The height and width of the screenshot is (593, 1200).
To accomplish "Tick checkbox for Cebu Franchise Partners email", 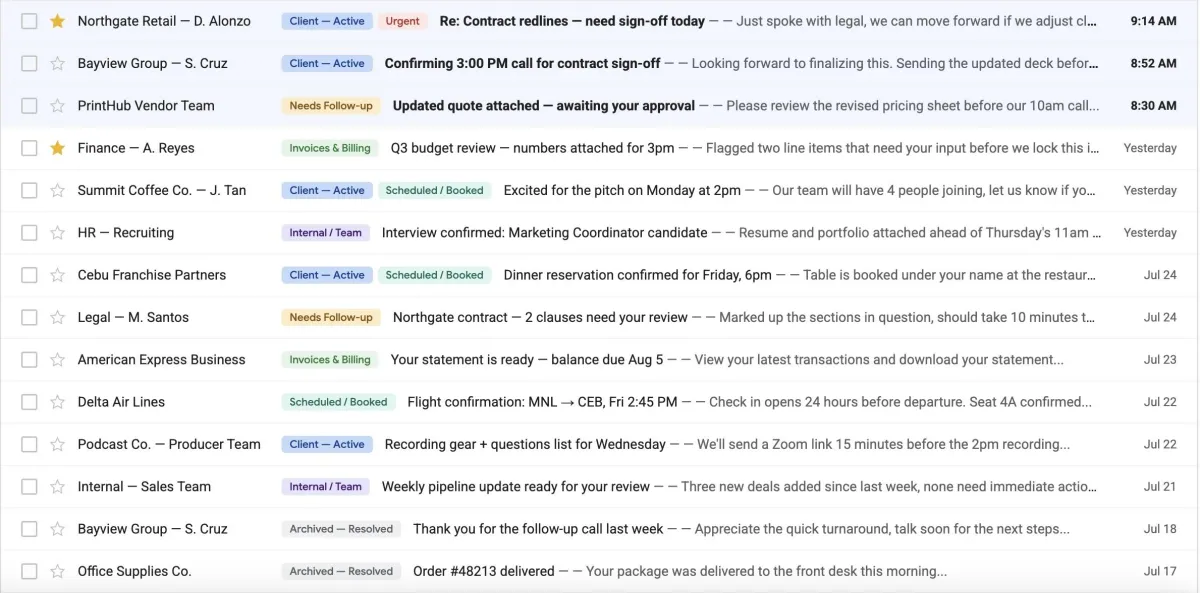I will click(29, 275).
